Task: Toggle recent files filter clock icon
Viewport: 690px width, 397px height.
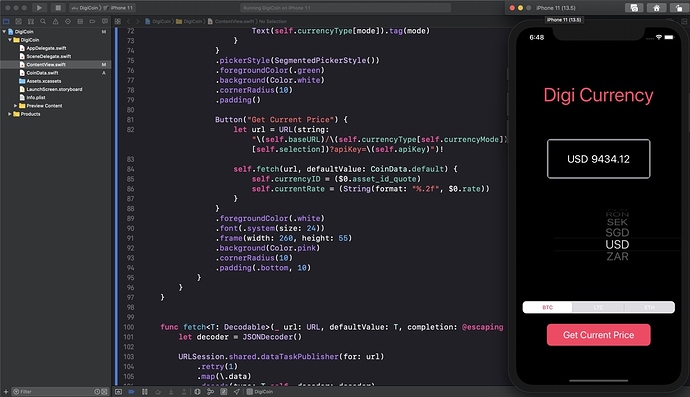Action: (97, 391)
